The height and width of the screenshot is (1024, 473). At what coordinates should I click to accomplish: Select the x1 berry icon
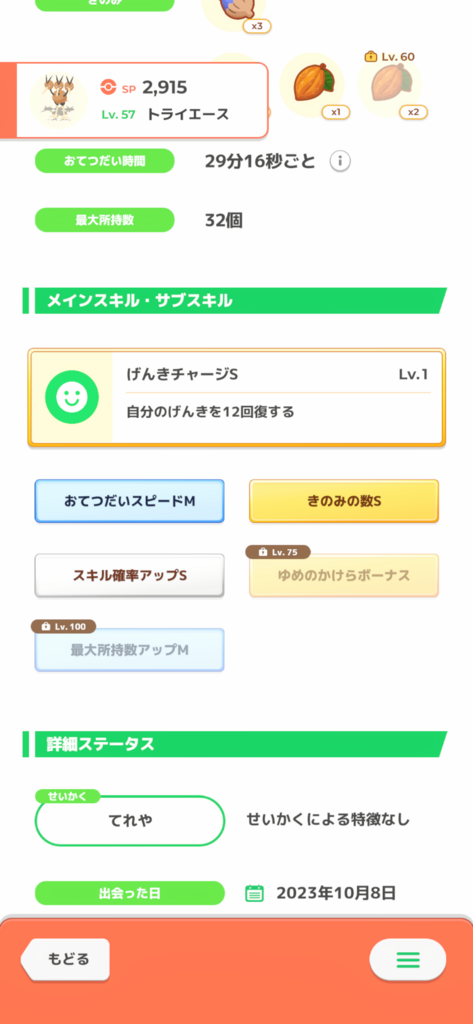click(x=312, y=85)
